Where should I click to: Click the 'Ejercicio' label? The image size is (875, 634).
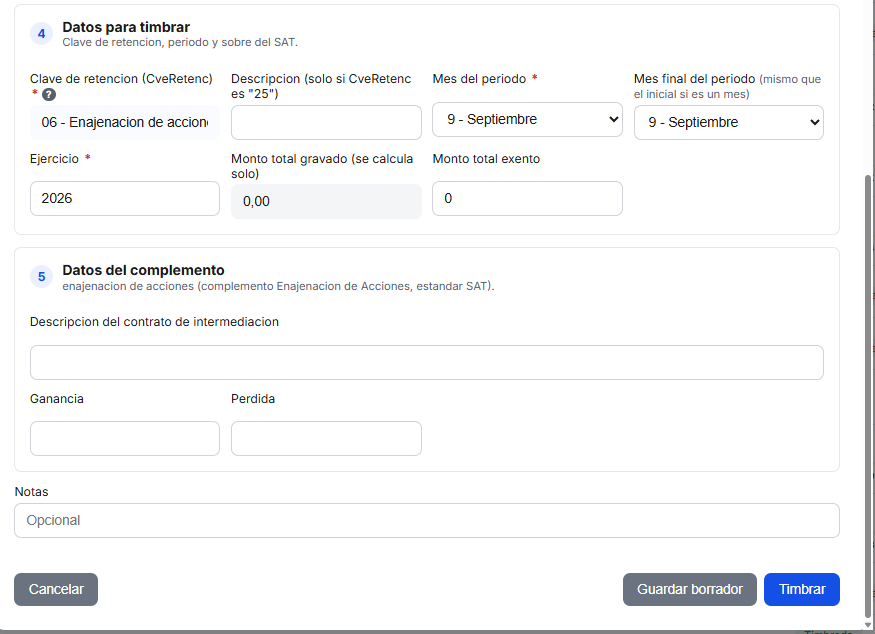pos(54,159)
